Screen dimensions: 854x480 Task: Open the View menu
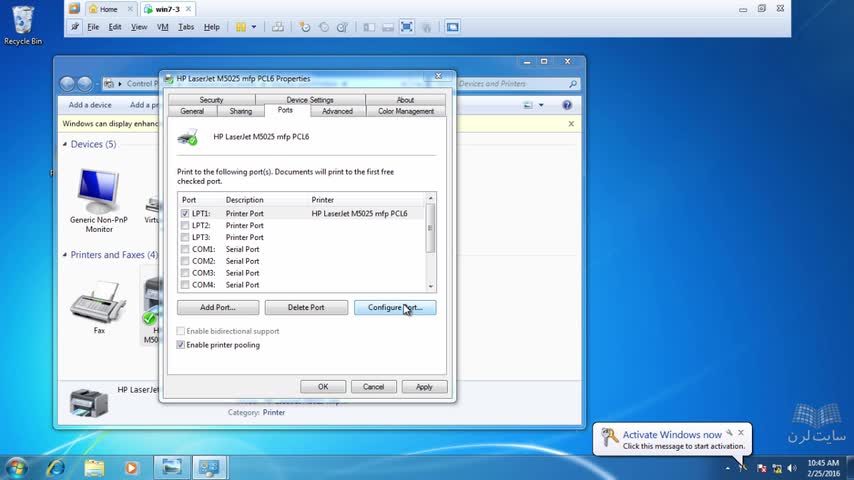coord(139,27)
